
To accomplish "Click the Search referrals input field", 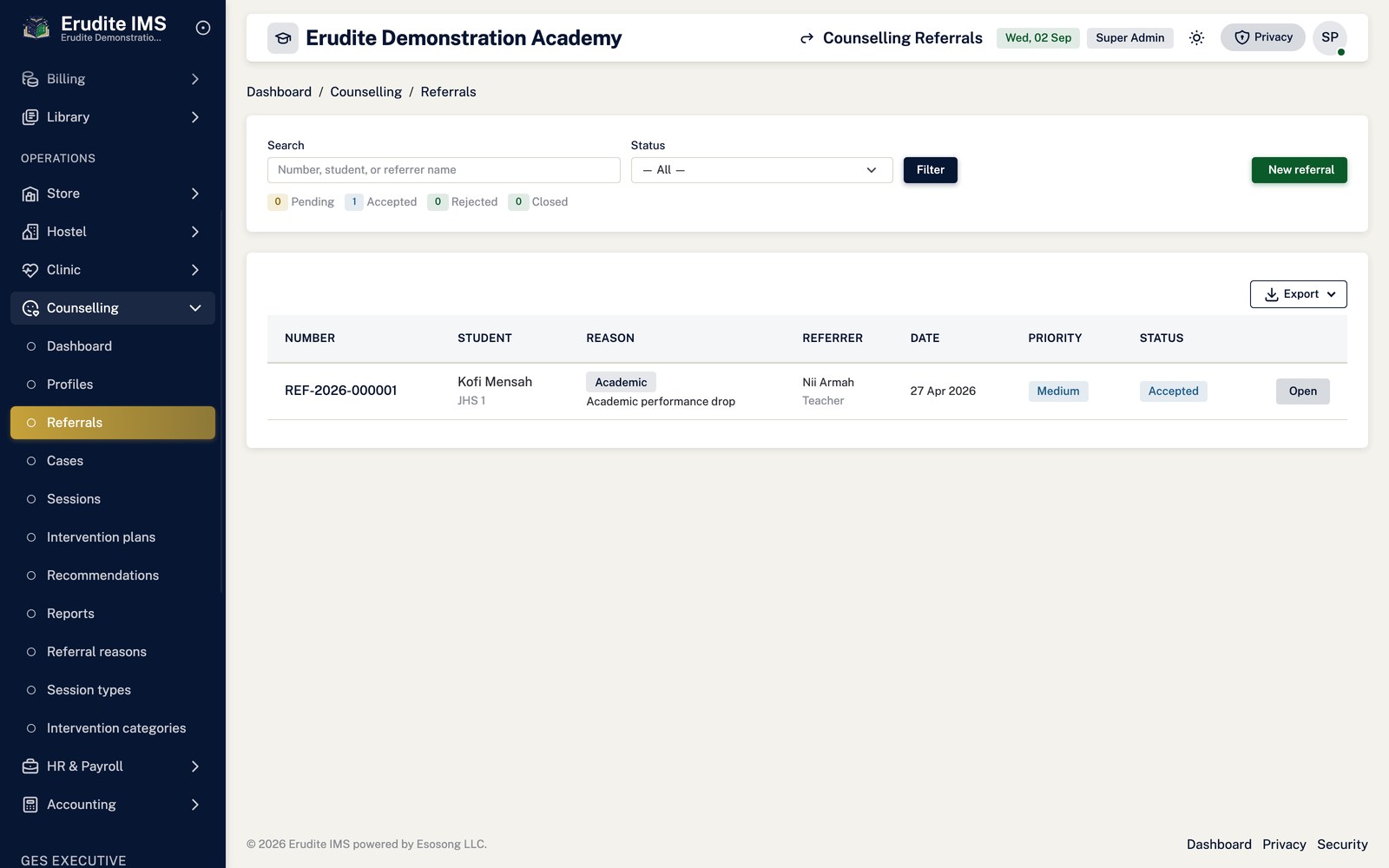I will coord(444,170).
